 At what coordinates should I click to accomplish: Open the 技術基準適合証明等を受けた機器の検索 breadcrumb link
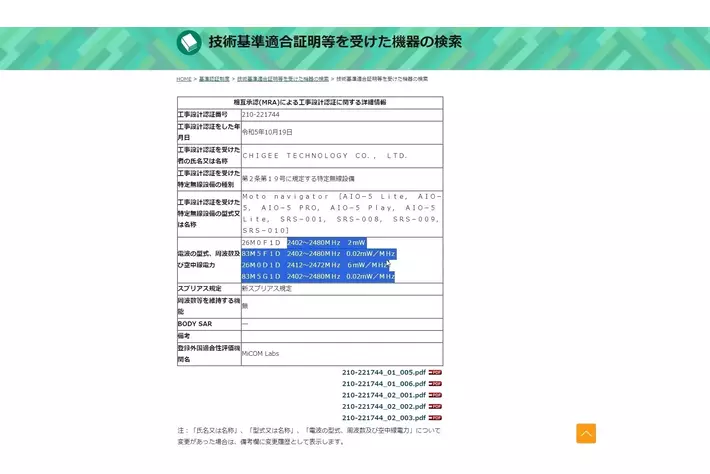[282, 79]
